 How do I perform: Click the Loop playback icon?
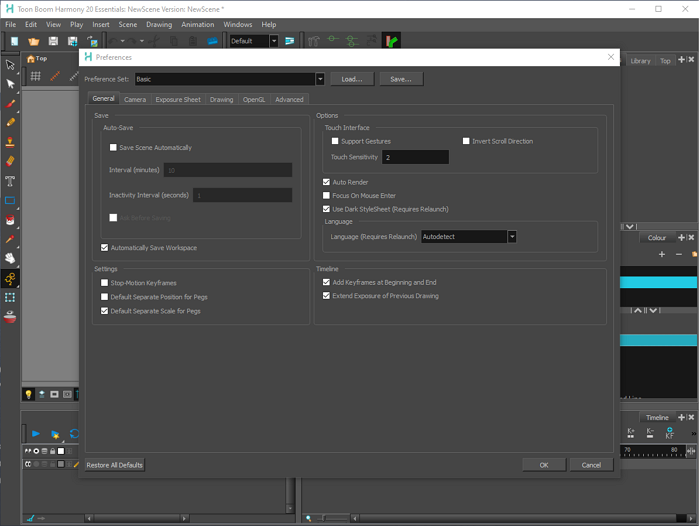[x=74, y=434]
